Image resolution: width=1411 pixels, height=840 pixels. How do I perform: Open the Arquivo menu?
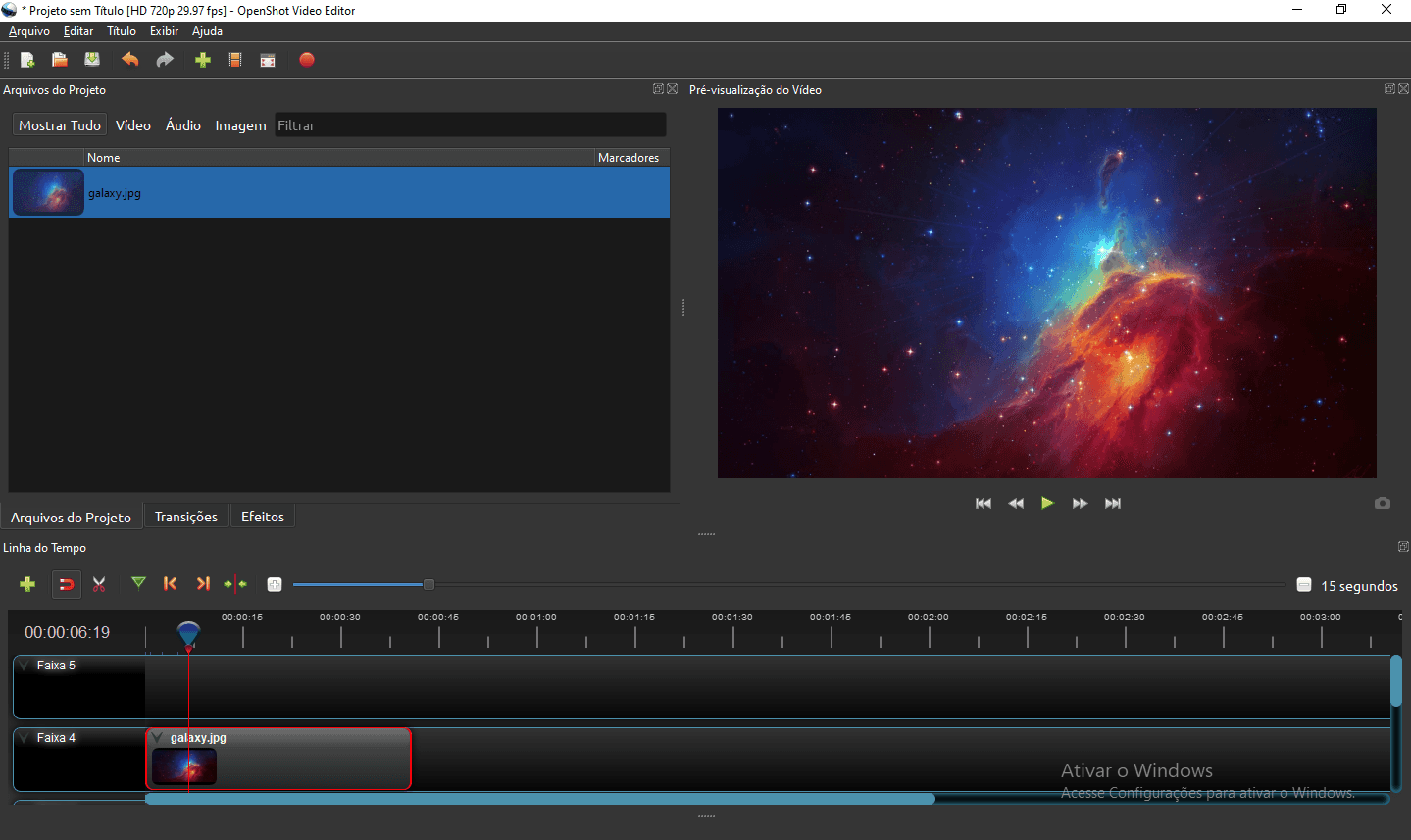point(29,31)
